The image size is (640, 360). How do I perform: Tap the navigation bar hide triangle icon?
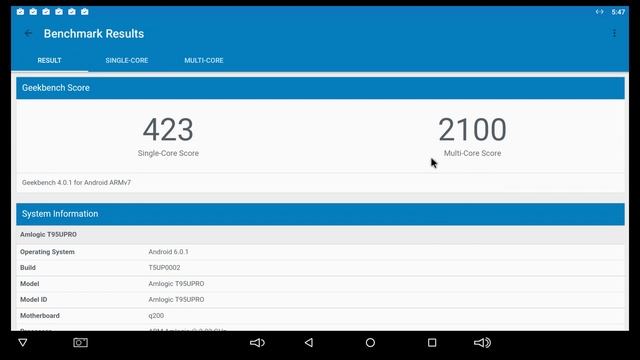point(23,342)
